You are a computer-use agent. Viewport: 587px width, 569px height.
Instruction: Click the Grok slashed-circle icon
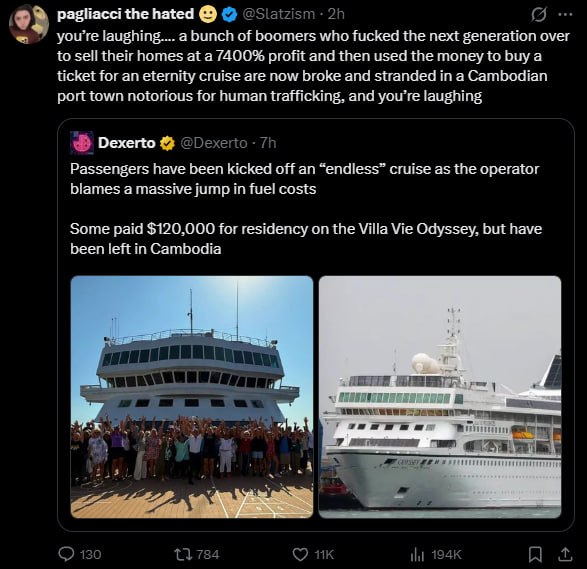point(538,15)
